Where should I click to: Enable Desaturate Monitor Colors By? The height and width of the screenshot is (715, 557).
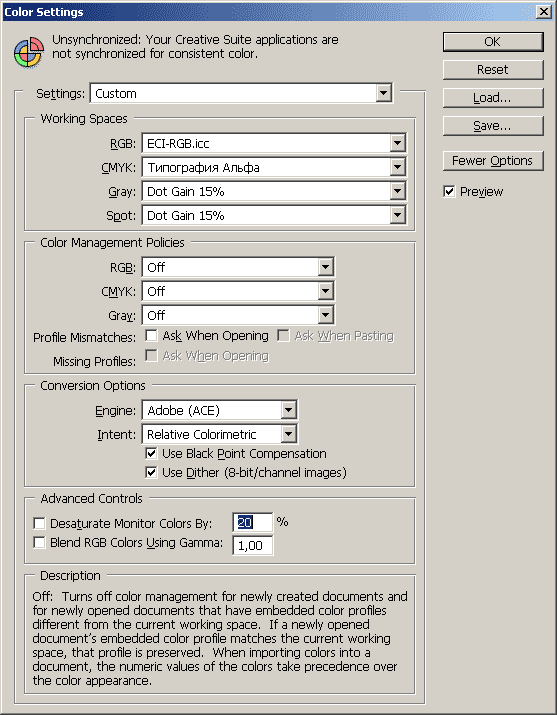(x=39, y=523)
